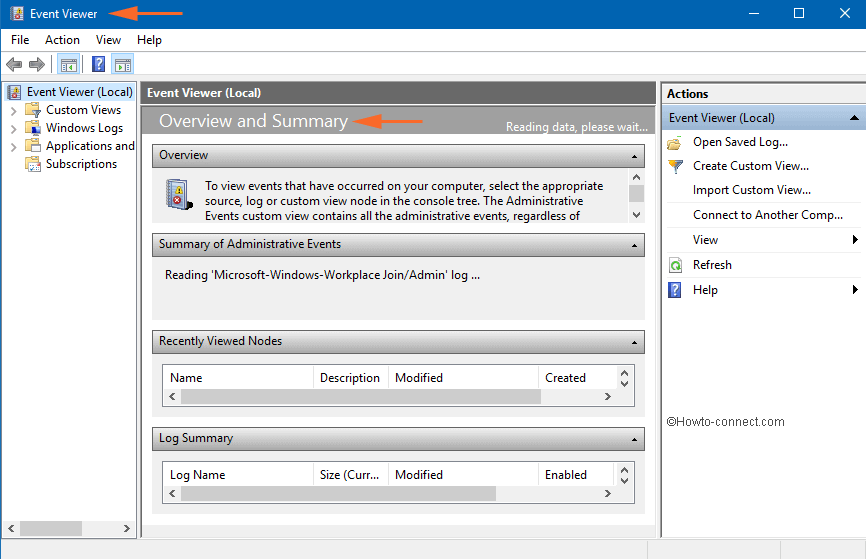This screenshot has height=559, width=866.
Task: Click Overview text scrollbar down arrow
Action: coord(636,215)
